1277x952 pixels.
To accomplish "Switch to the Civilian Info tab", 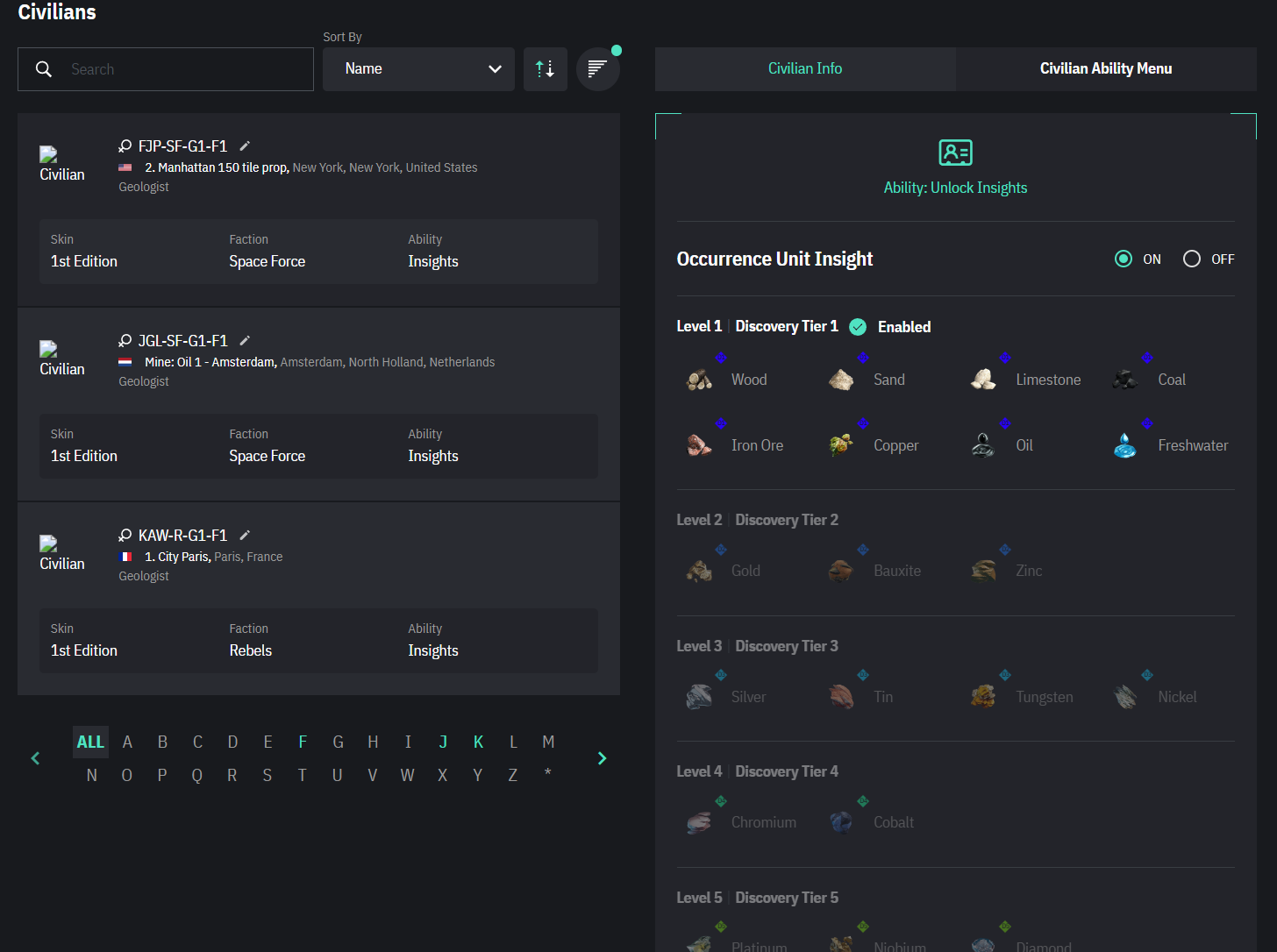I will 804,69.
